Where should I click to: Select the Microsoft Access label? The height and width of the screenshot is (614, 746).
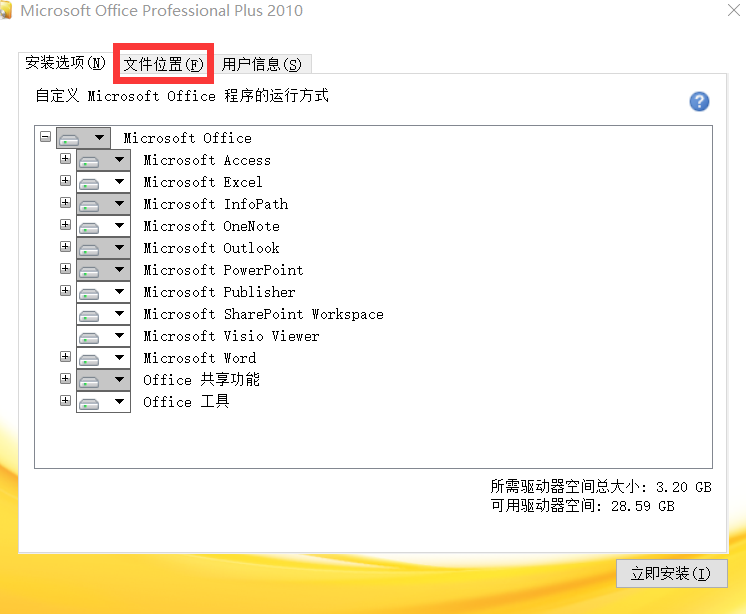click(207, 160)
